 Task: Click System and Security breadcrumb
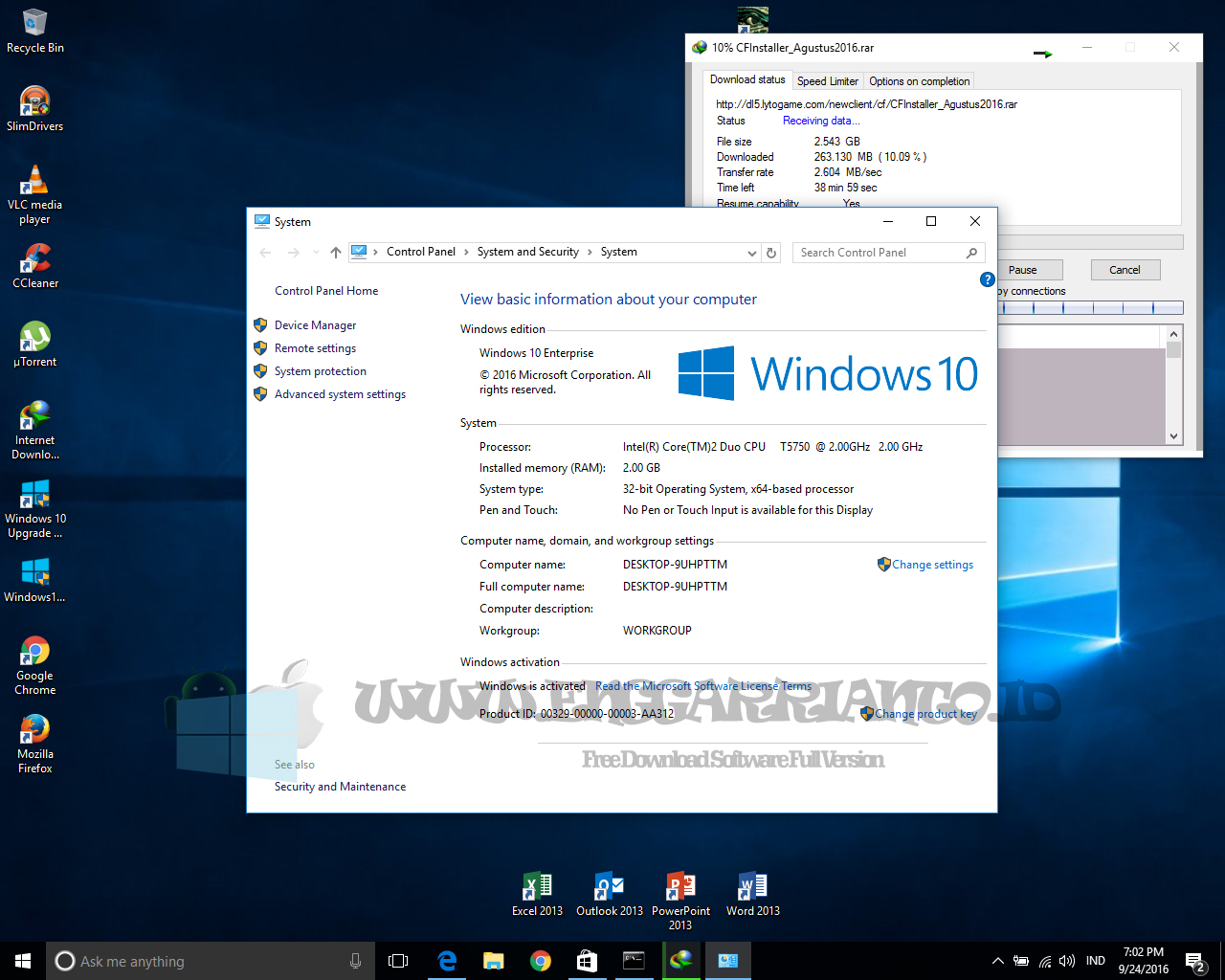click(528, 252)
